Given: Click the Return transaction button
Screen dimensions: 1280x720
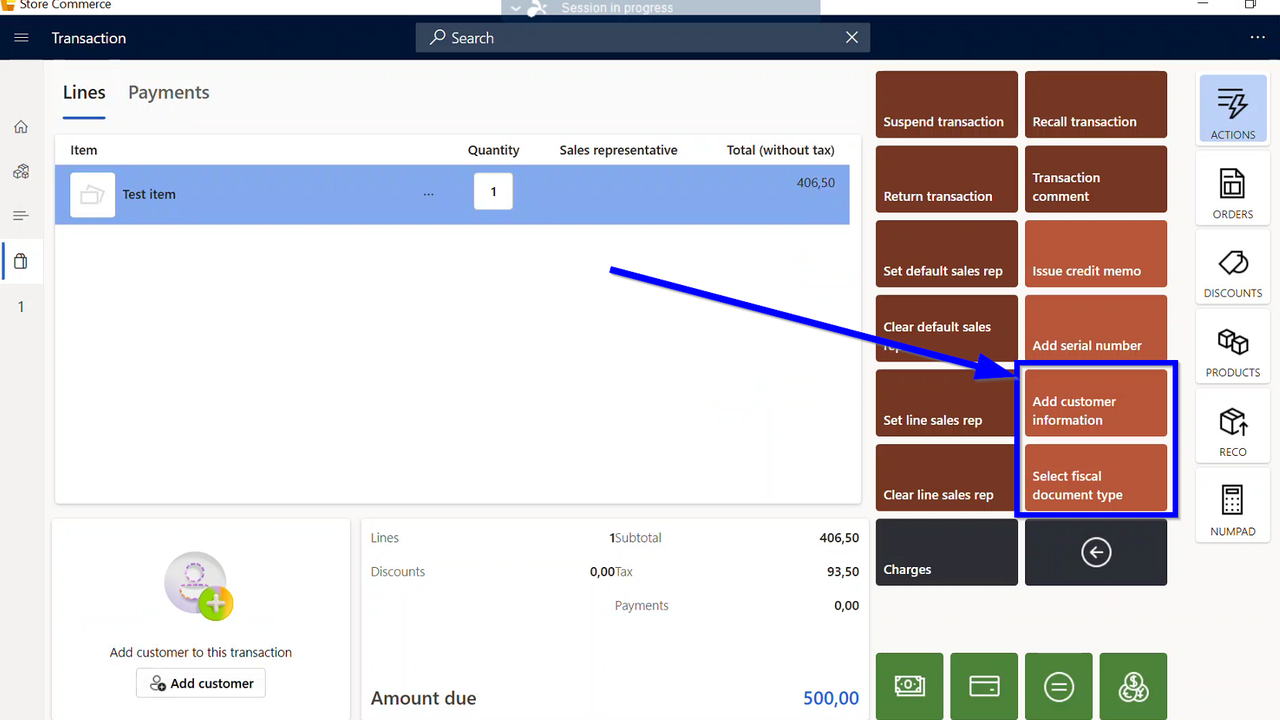Looking at the screenshot, I should [x=947, y=179].
